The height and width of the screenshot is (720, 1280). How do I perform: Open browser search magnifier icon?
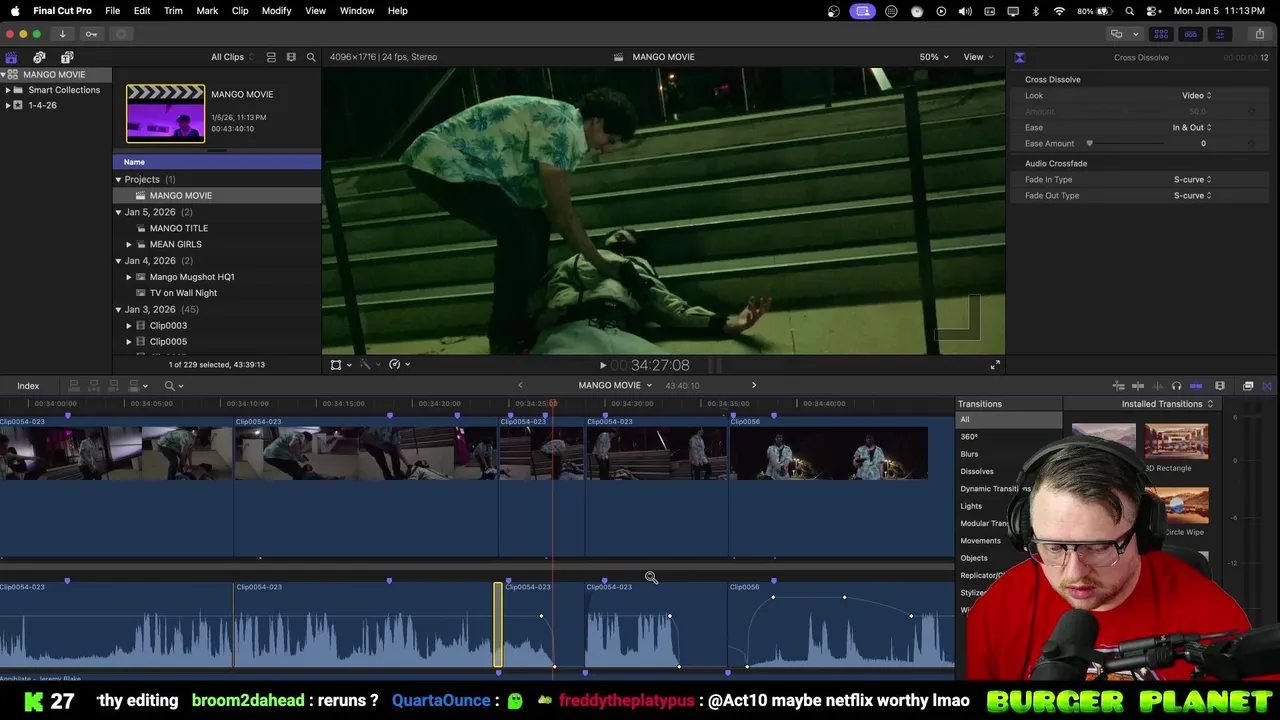coord(311,57)
